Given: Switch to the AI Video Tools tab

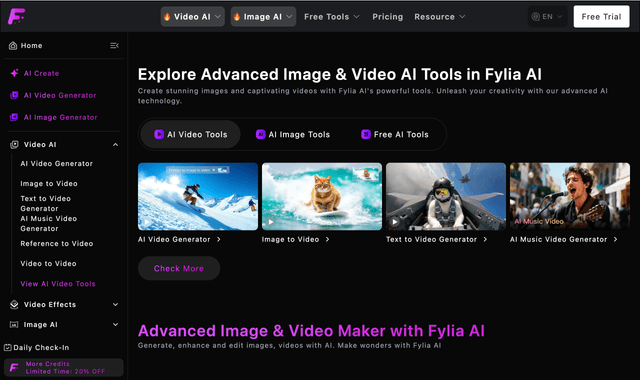Looking at the screenshot, I should pos(190,134).
